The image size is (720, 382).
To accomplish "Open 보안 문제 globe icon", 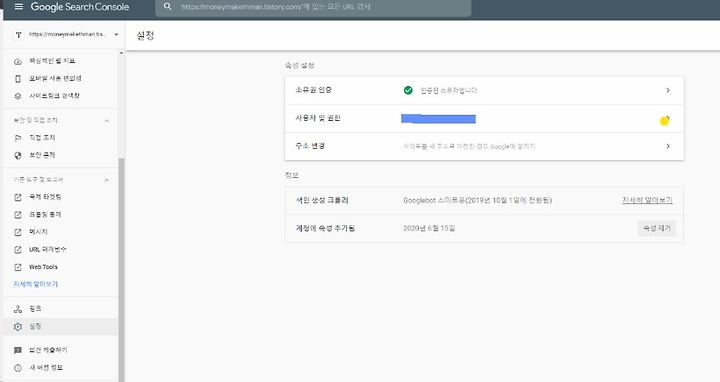I will [x=18, y=155].
